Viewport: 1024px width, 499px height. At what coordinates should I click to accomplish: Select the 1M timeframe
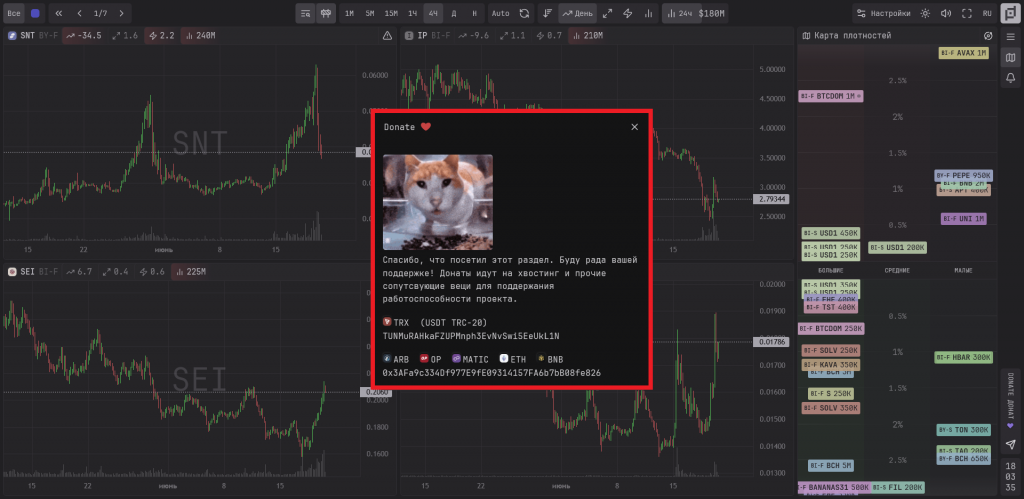(x=349, y=13)
